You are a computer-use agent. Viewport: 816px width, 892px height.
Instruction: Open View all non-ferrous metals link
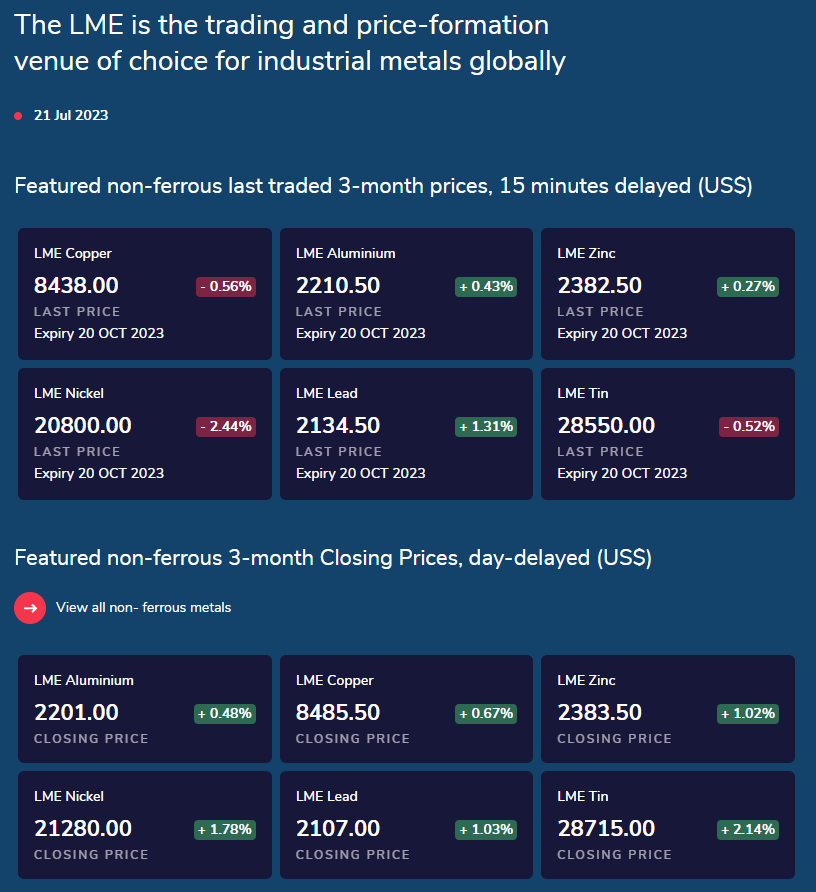click(x=143, y=608)
